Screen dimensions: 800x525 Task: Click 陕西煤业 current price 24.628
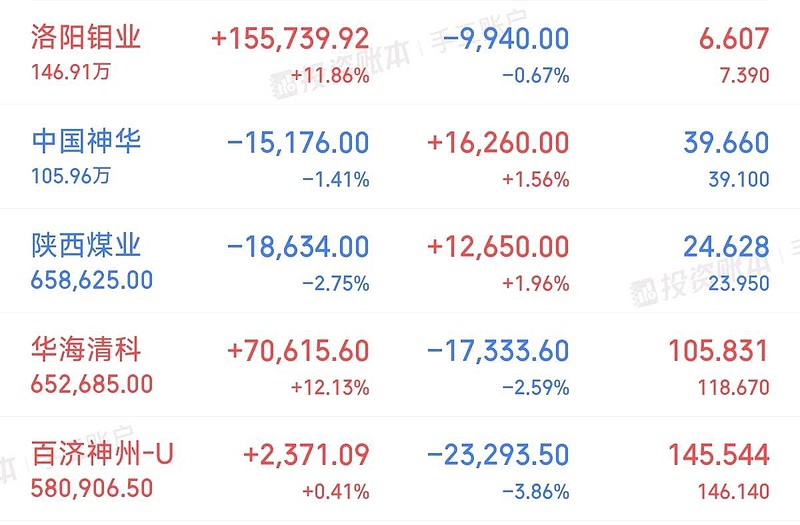[x=726, y=247]
